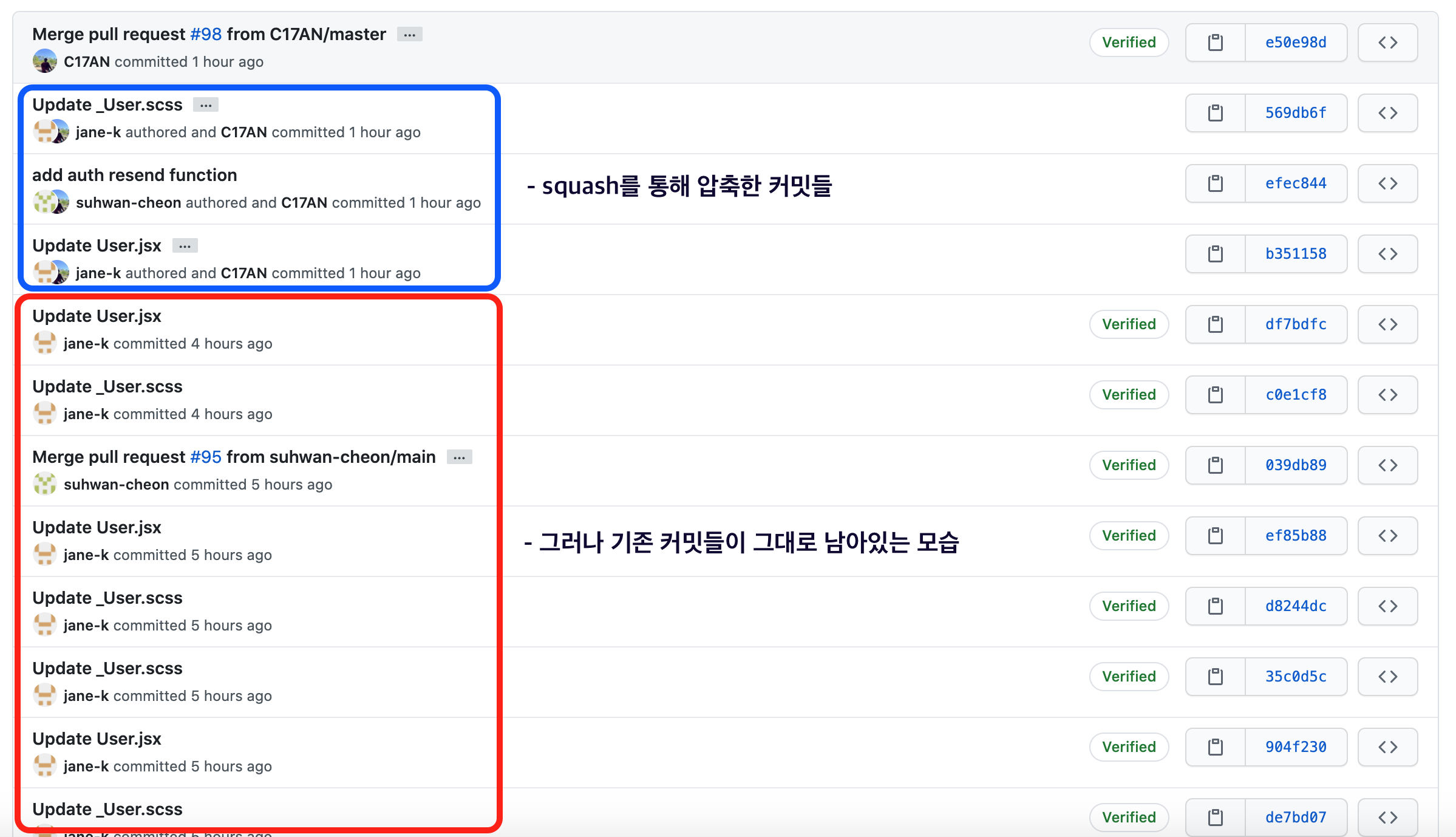The height and width of the screenshot is (837, 1456).
Task: Open commit hash ef85b88
Action: 1296,536
